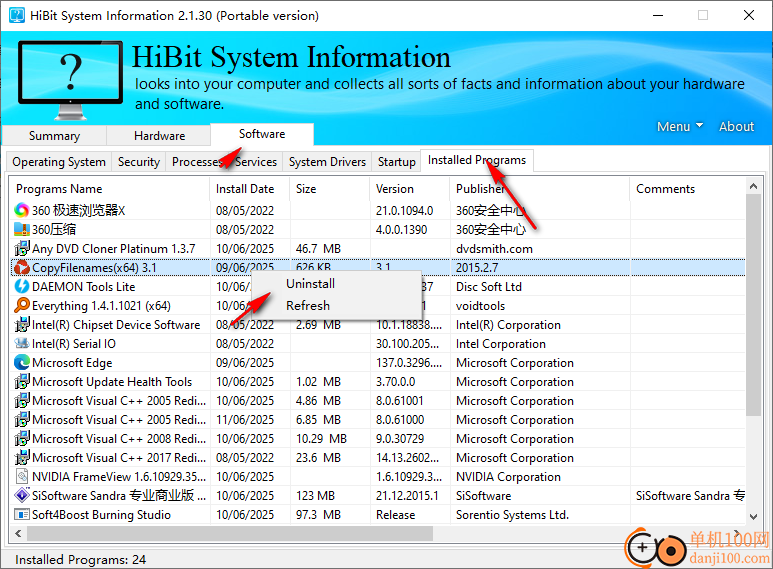Switch to the Summary tab

(x=54, y=136)
